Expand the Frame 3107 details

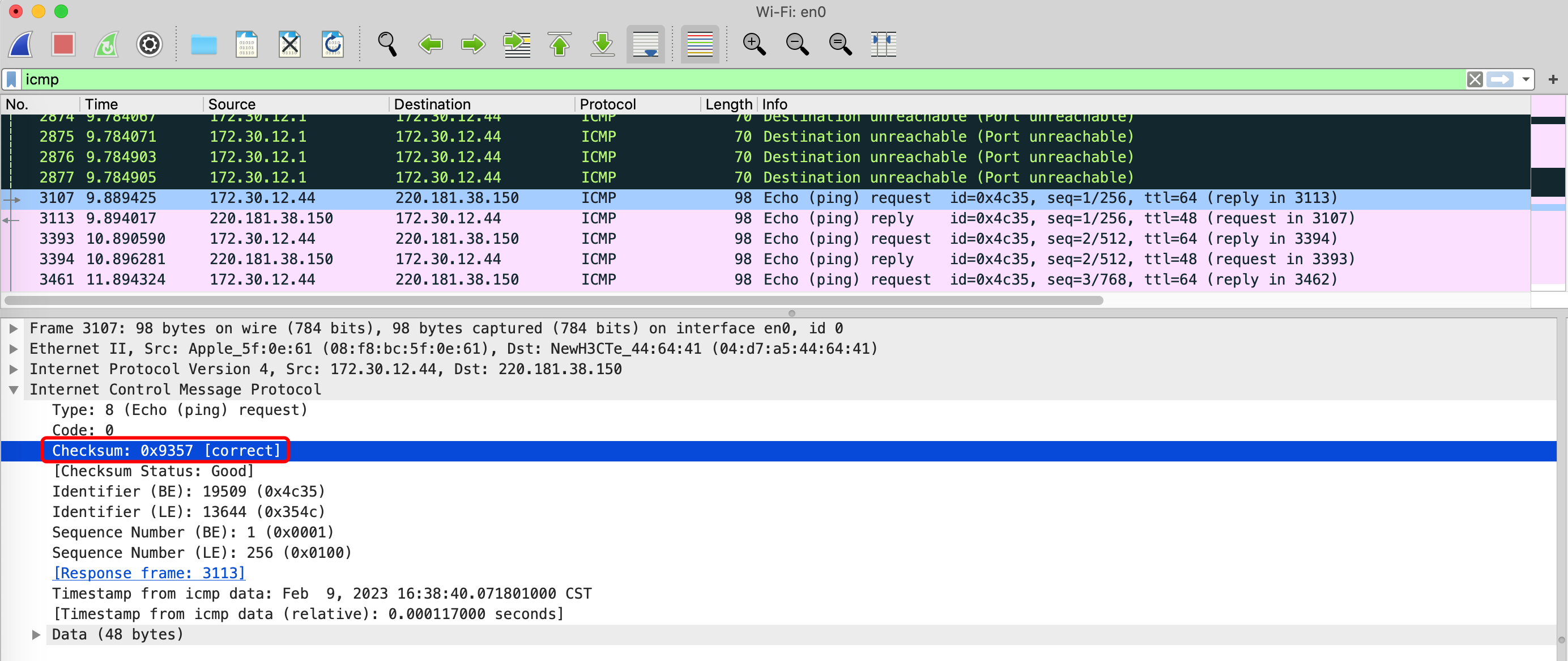(14, 328)
